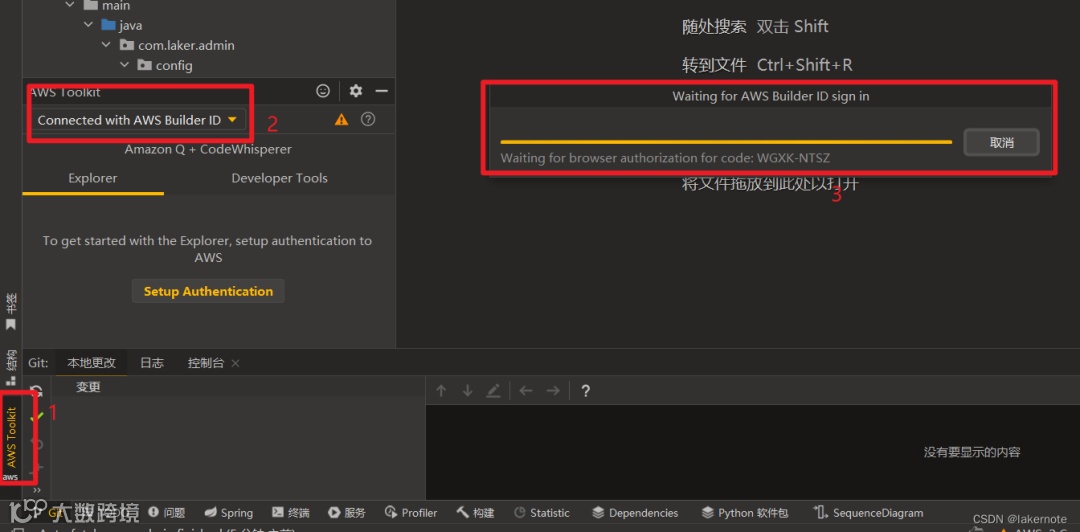Click the 变更 changes header row
This screenshot has height=532, width=1080.
click(x=88, y=387)
